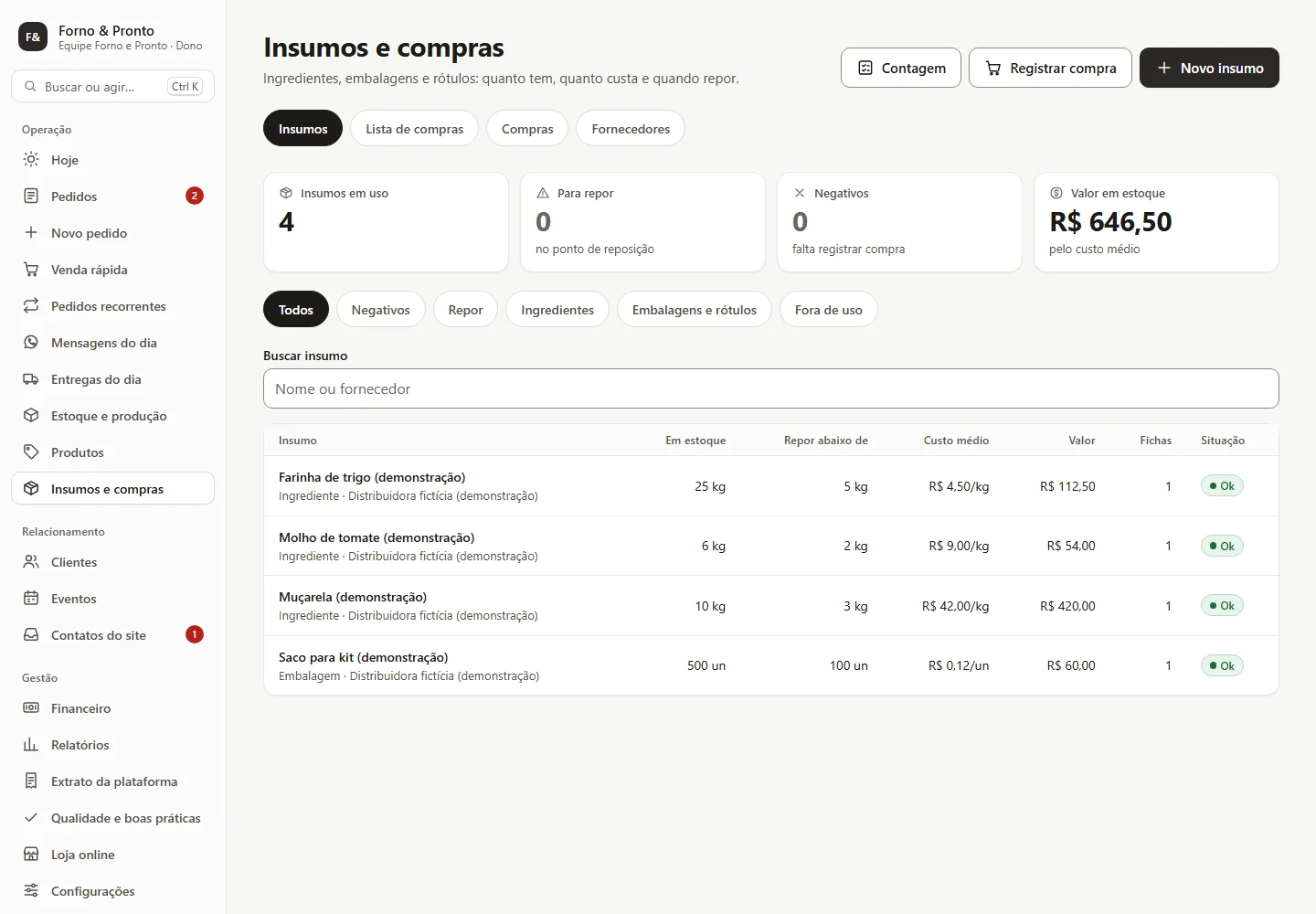The height and width of the screenshot is (914, 1316).
Task: Click the repeat icon for Pedidos recorrentes
Action: (31, 306)
